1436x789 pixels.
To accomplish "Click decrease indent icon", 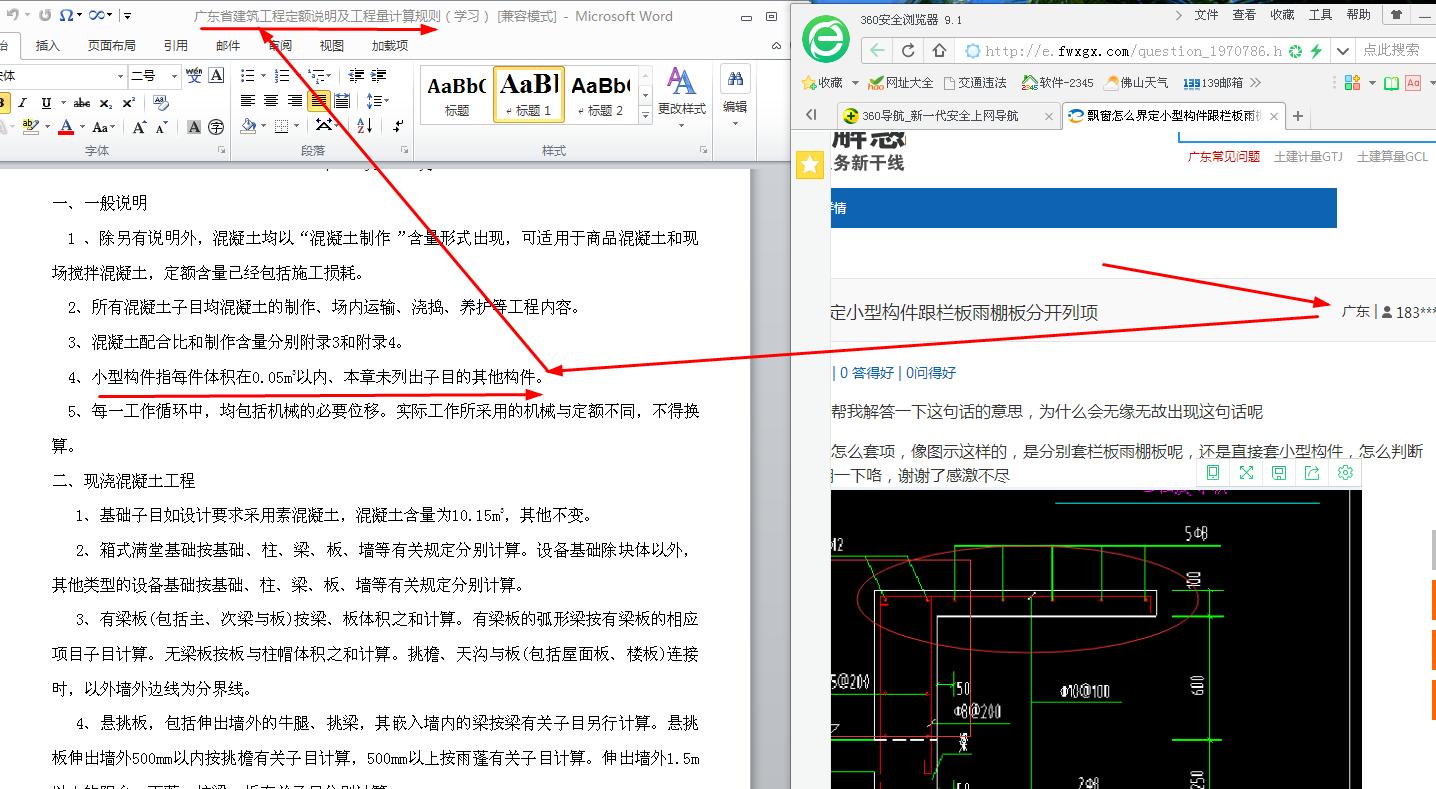I will click(356, 75).
